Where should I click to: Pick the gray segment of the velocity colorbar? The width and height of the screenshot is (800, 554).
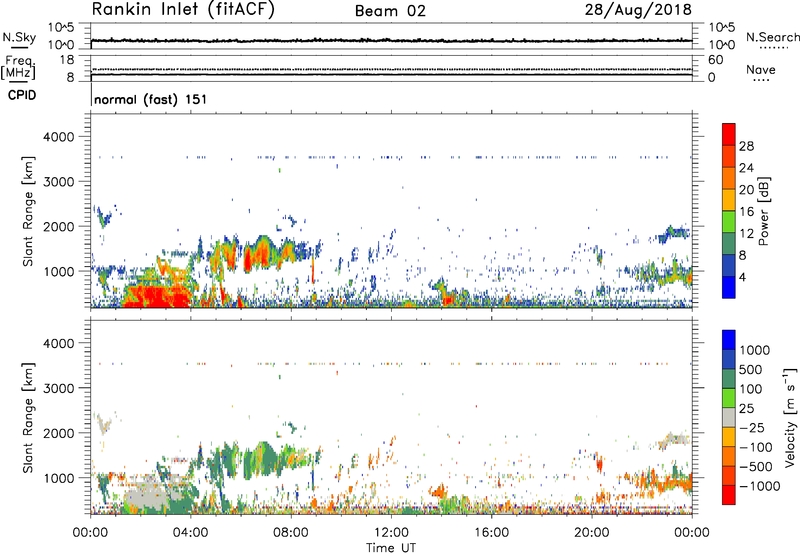tap(729, 417)
